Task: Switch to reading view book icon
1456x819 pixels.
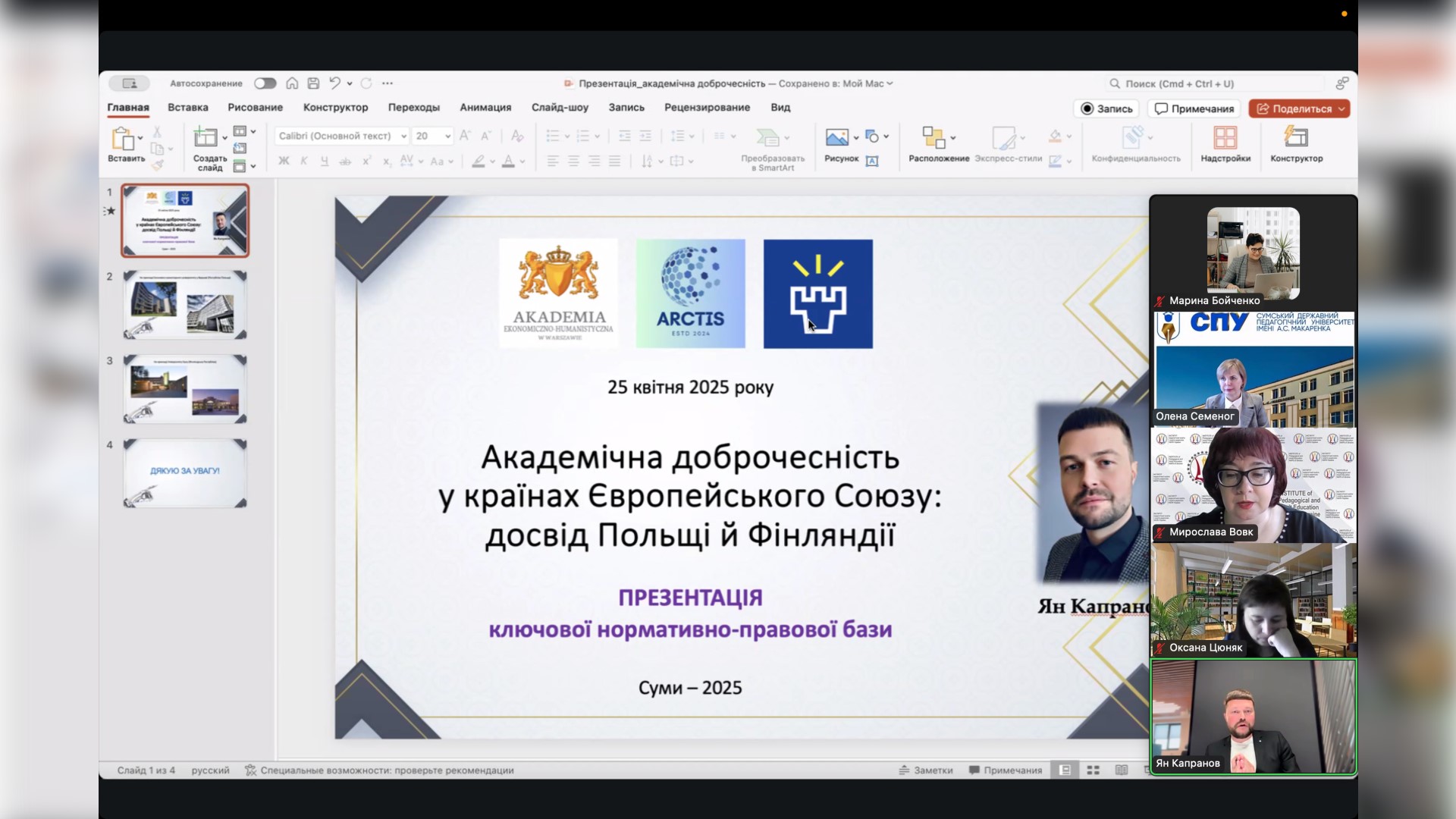Action: [1122, 770]
